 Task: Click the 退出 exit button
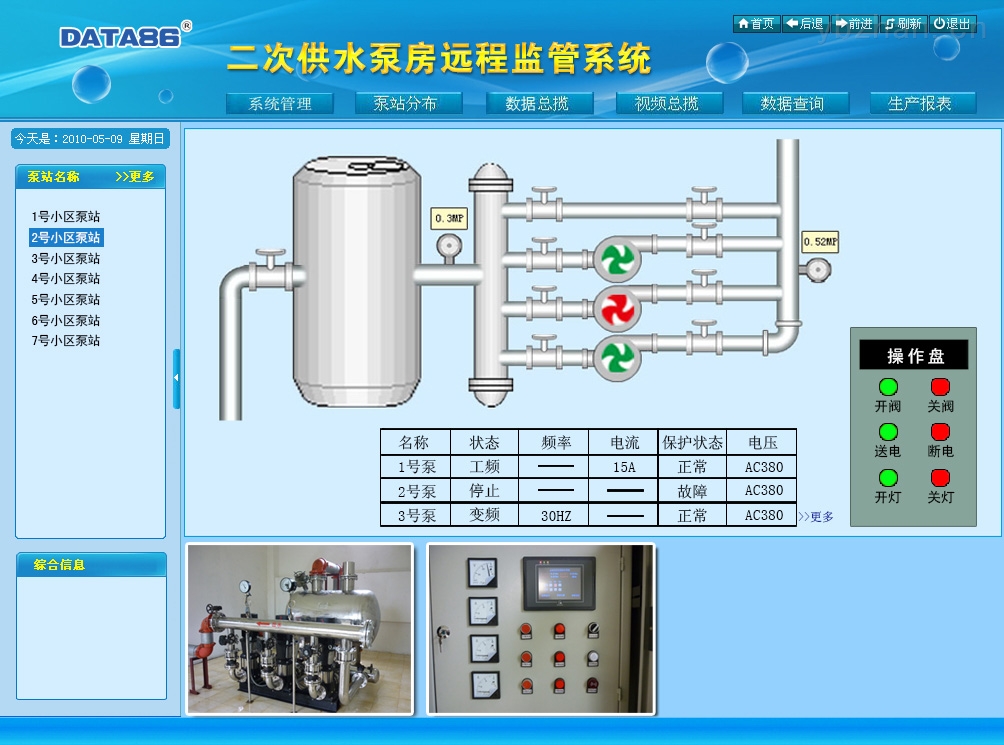952,24
